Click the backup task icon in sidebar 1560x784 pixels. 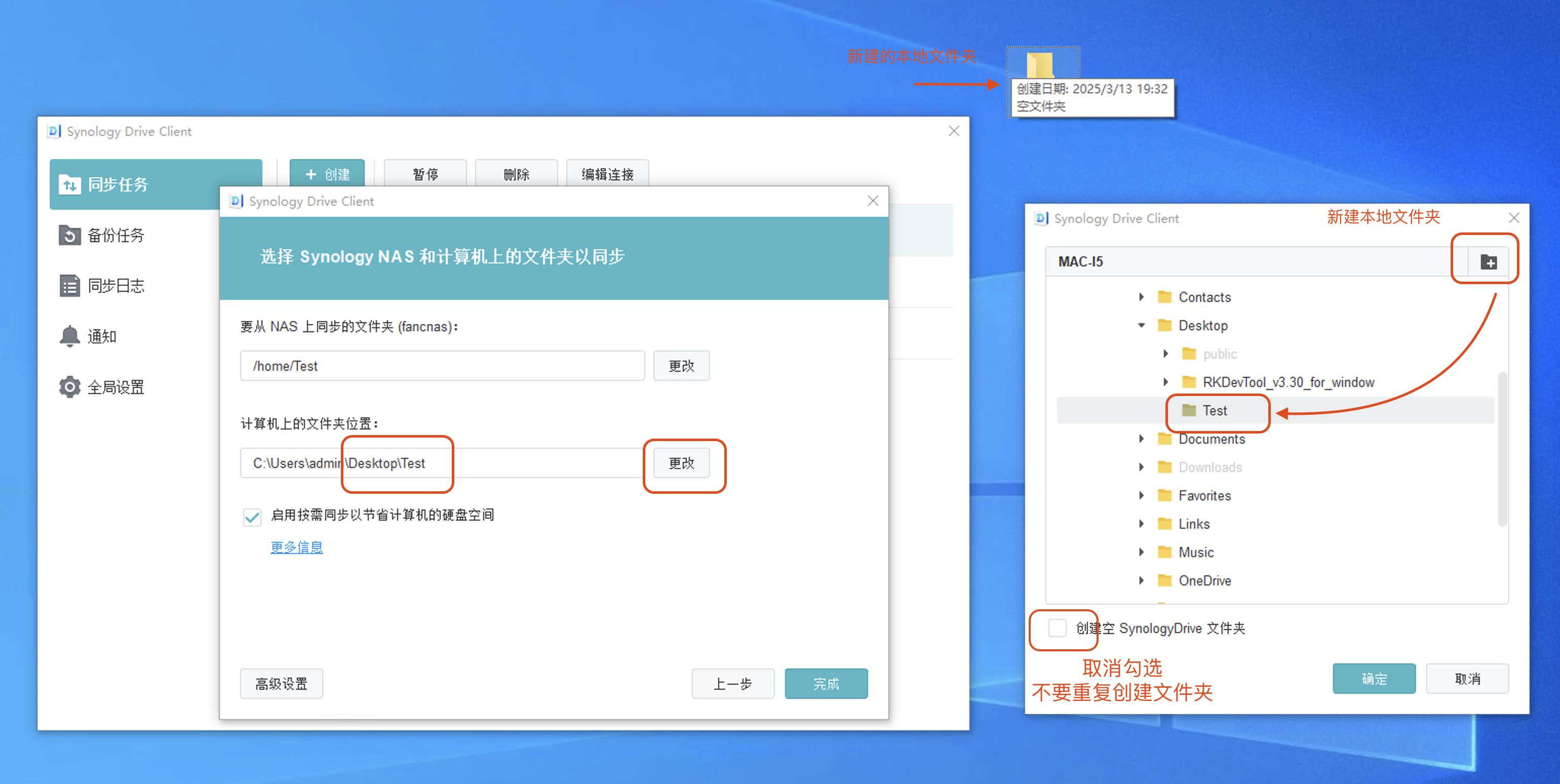point(70,235)
